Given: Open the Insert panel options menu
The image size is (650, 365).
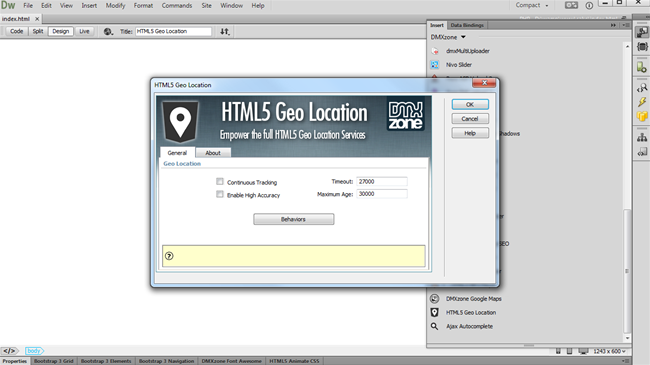Looking at the screenshot, I should tap(626, 25).
